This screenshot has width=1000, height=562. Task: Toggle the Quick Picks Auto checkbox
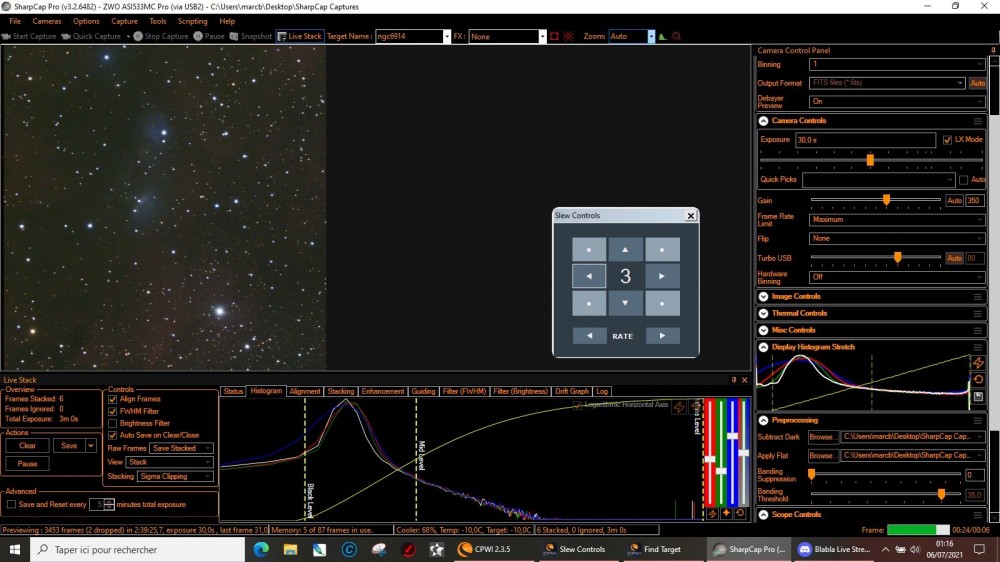pos(964,180)
